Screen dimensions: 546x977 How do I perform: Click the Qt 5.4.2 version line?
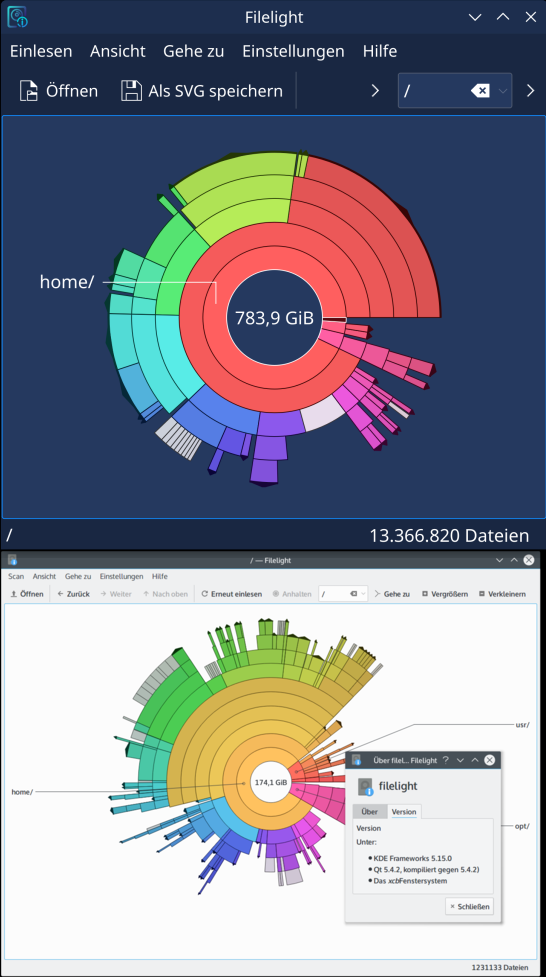tap(427, 869)
